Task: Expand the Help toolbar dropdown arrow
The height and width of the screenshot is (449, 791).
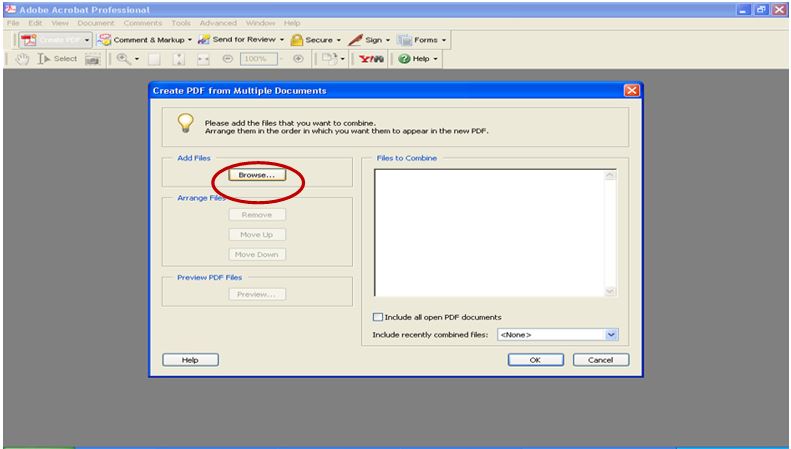Action: point(435,59)
